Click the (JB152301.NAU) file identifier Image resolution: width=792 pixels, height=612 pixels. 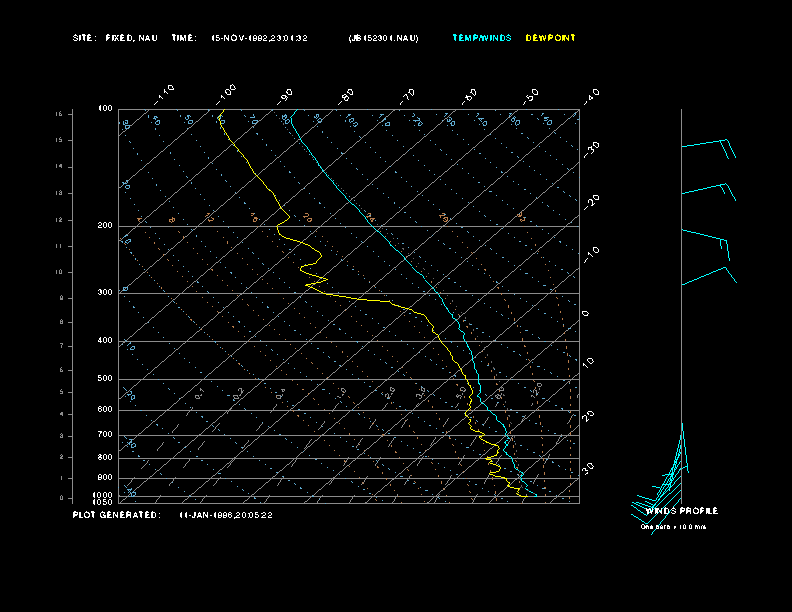tap(384, 38)
